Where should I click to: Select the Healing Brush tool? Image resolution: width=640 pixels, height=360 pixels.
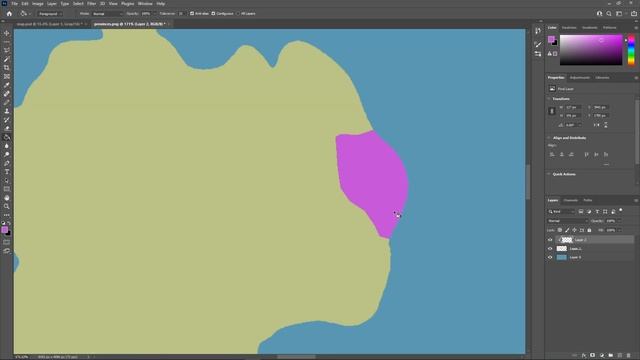click(7, 94)
